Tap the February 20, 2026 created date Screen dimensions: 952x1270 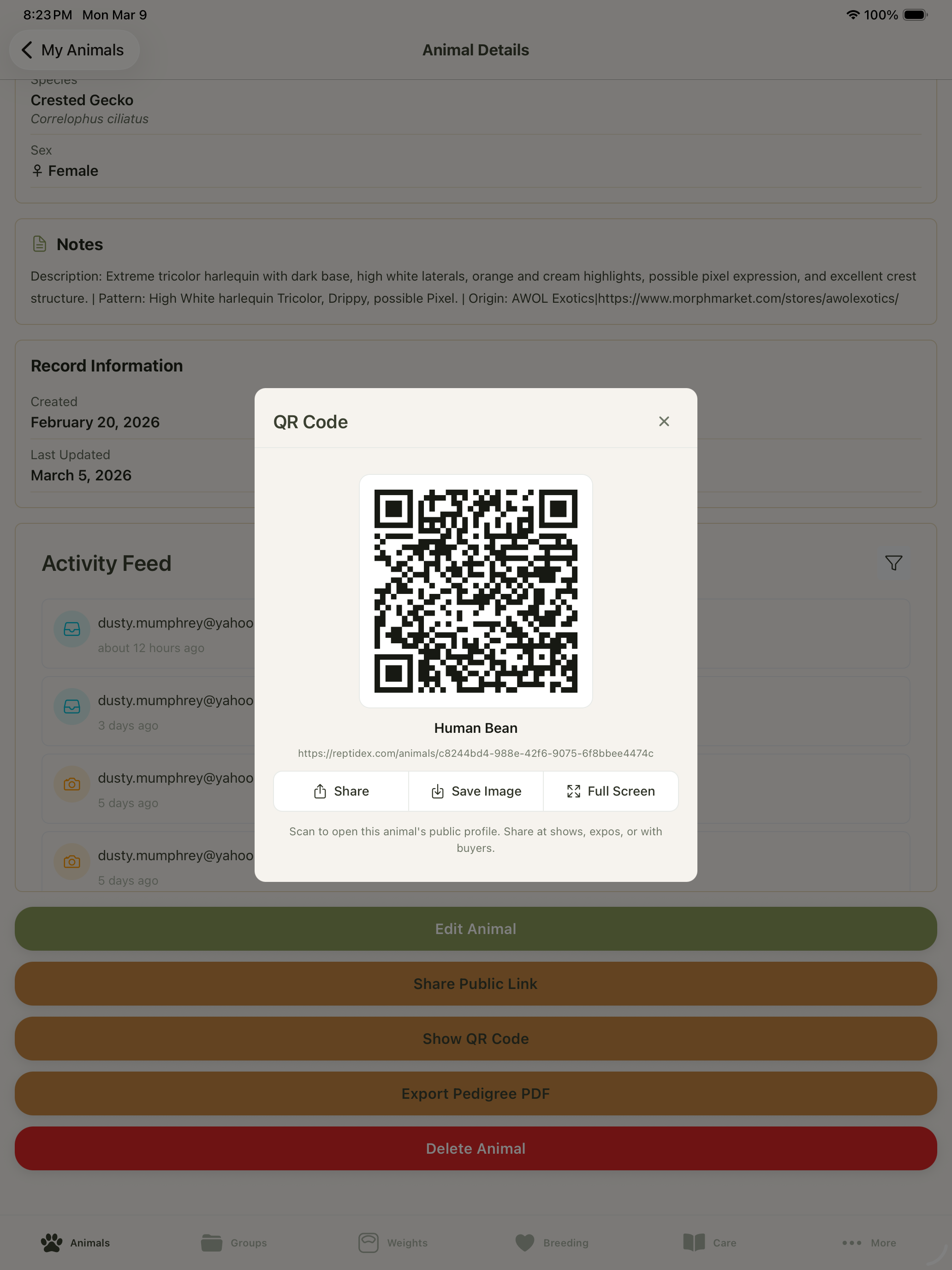point(95,422)
